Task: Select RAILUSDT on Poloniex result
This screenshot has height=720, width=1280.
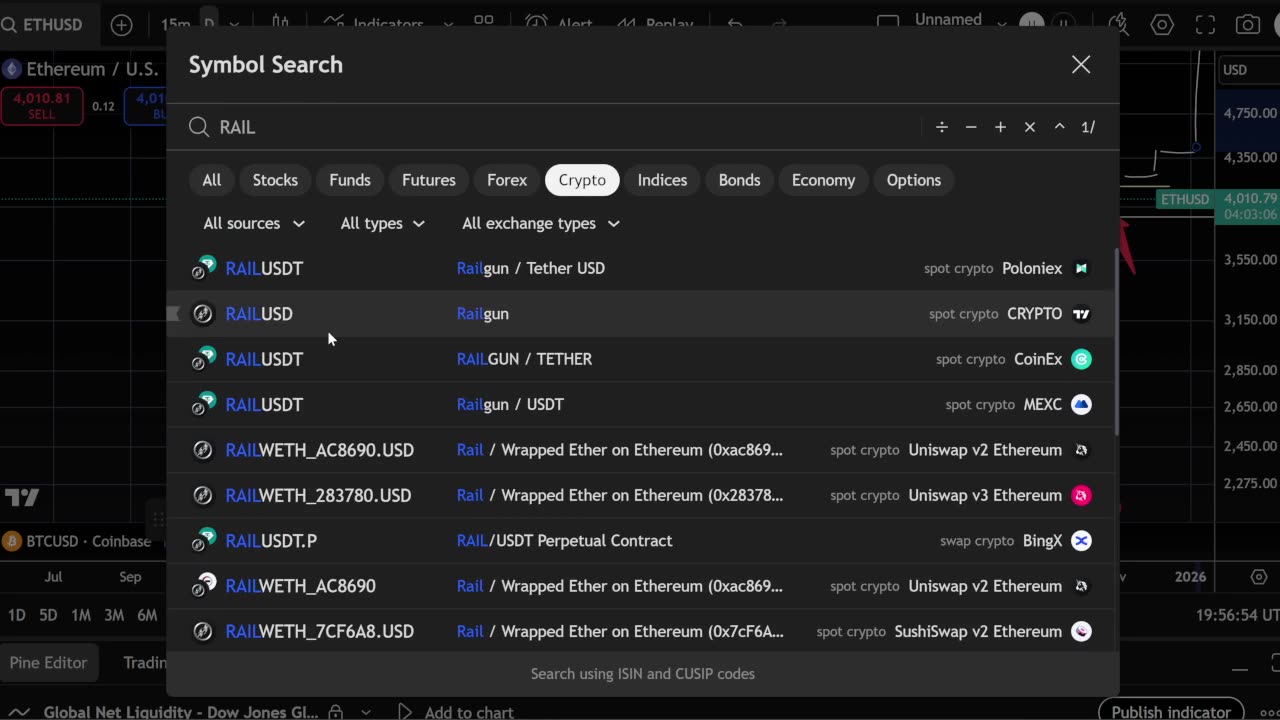Action: [641, 268]
